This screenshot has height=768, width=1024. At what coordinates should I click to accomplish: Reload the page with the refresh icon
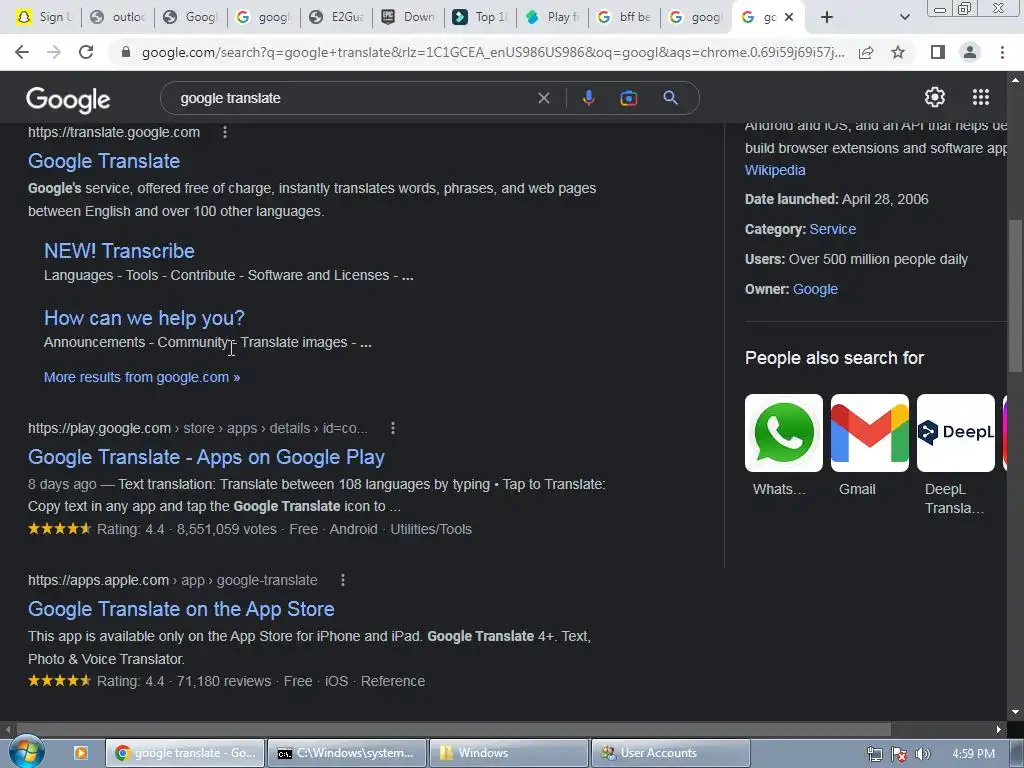click(x=86, y=52)
